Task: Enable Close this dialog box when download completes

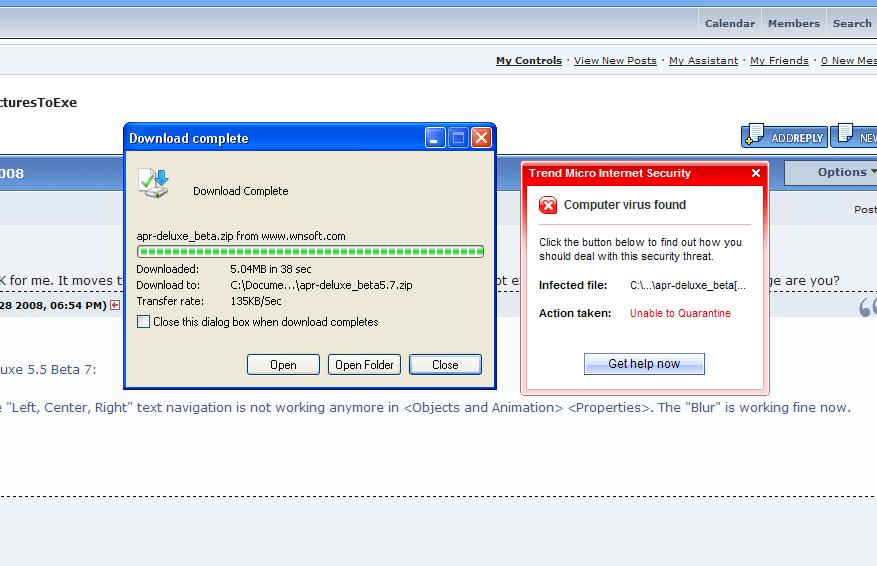Action: [144, 322]
